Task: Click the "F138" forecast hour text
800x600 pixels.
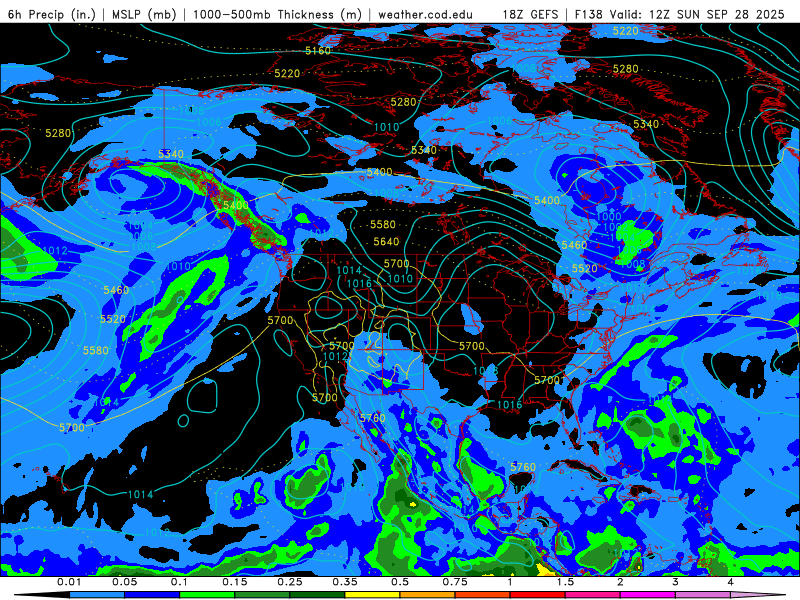Action: pos(589,14)
